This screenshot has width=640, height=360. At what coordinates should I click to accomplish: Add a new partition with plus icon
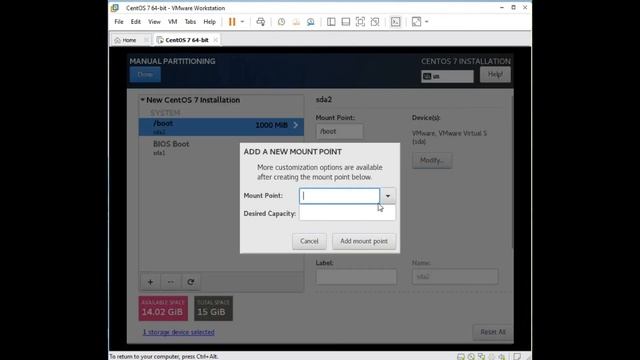[150, 282]
